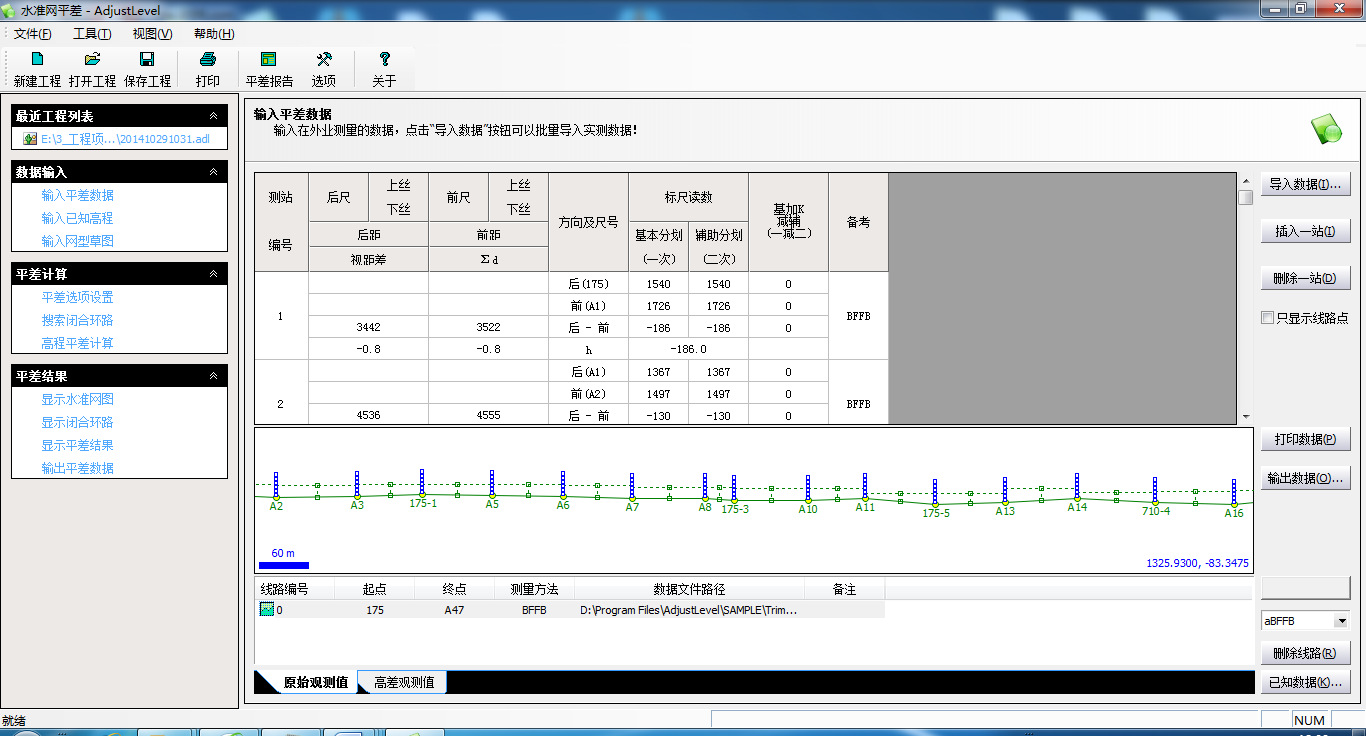Click the 已知数据(K) button
The width and height of the screenshot is (1366, 736).
click(1305, 682)
